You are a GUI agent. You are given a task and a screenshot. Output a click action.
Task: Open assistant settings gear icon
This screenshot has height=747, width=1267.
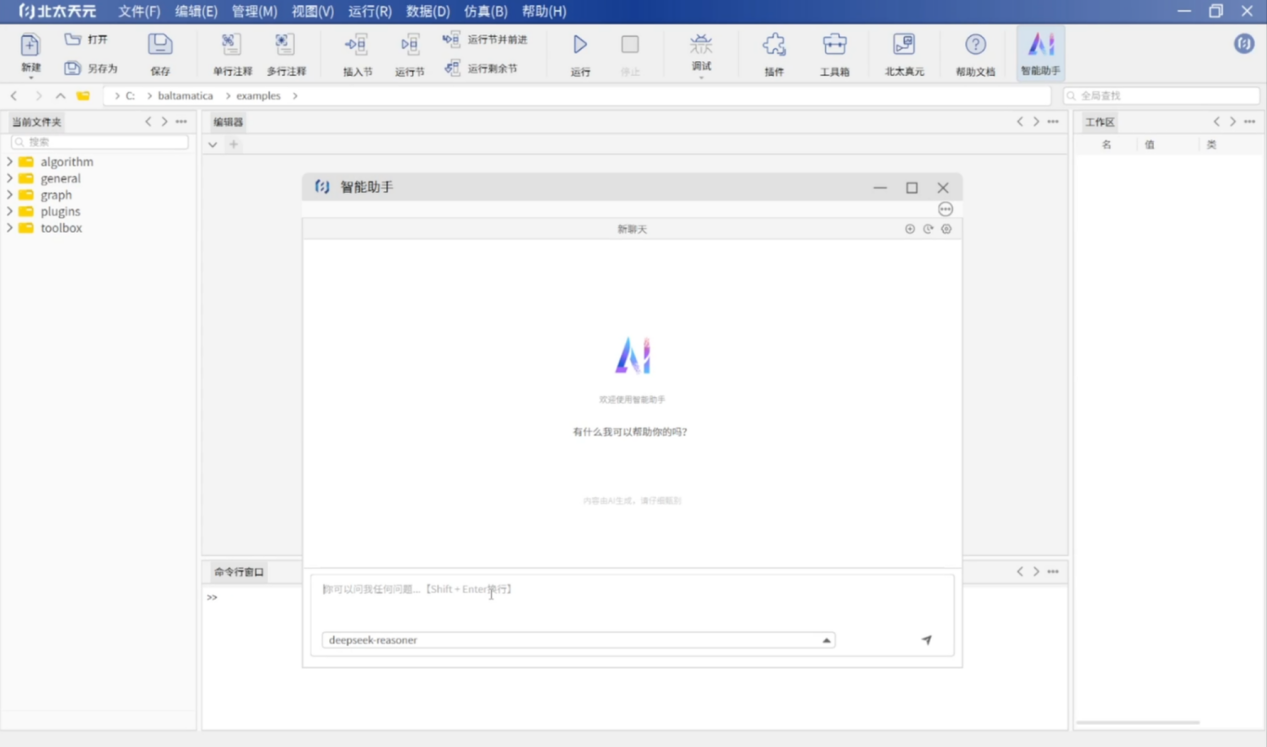pyautogui.click(x=946, y=229)
